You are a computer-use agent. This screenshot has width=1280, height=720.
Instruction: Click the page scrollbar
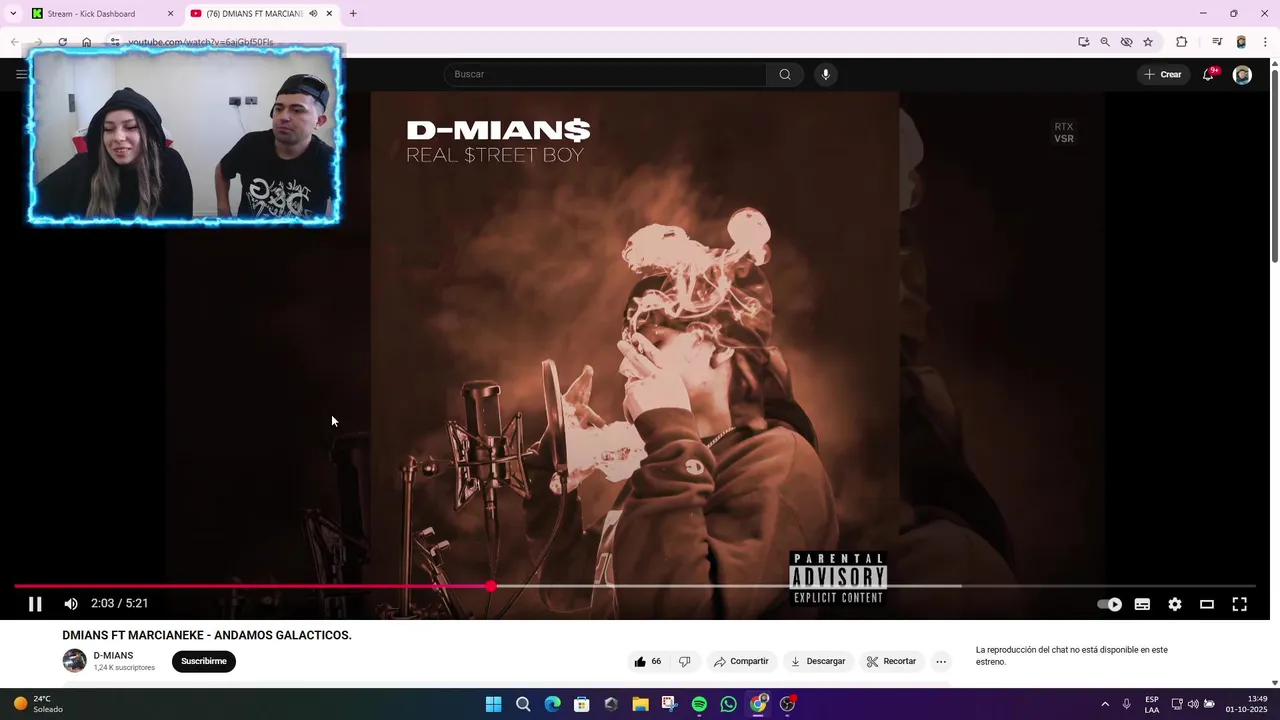1274,165
